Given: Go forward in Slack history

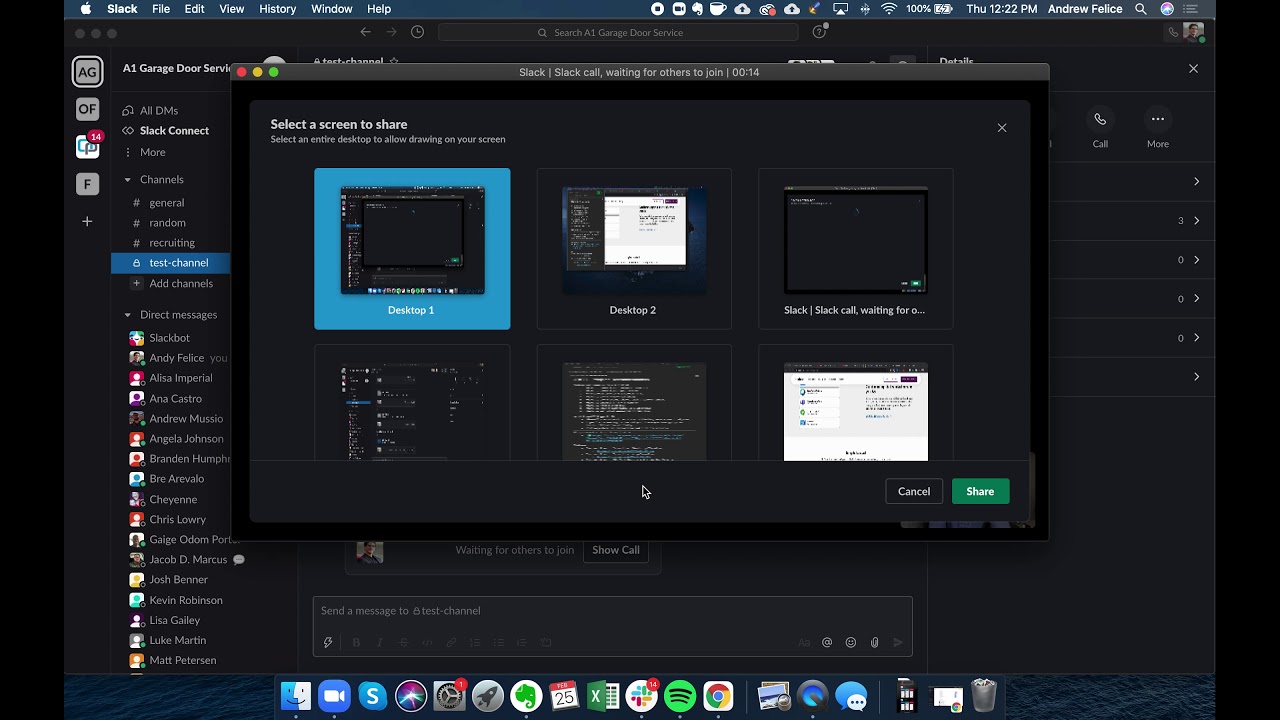Looking at the screenshot, I should click(391, 32).
